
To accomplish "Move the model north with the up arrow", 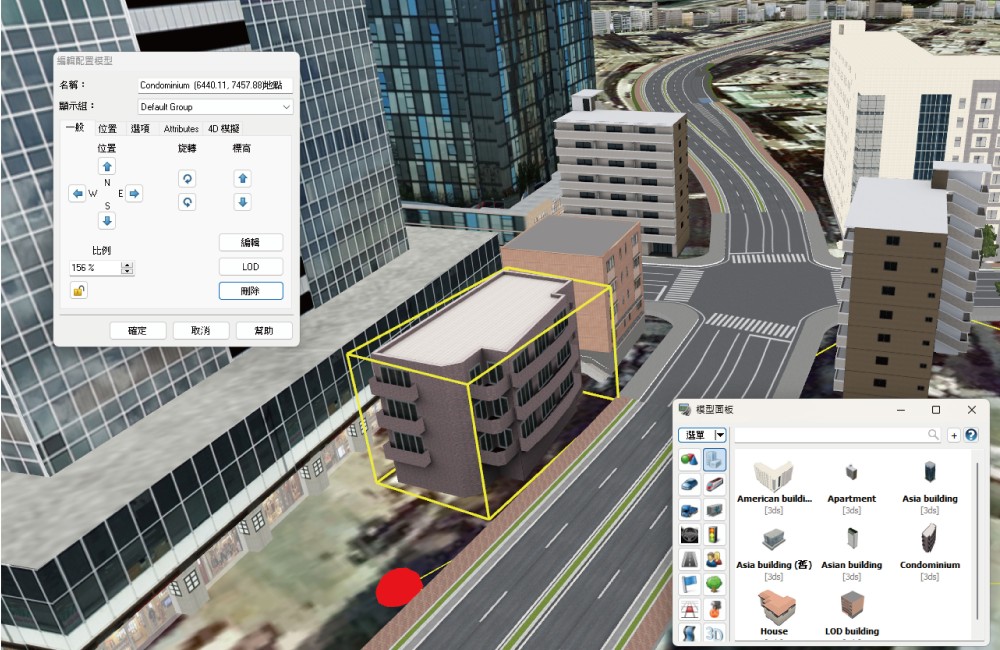I will coord(107,166).
